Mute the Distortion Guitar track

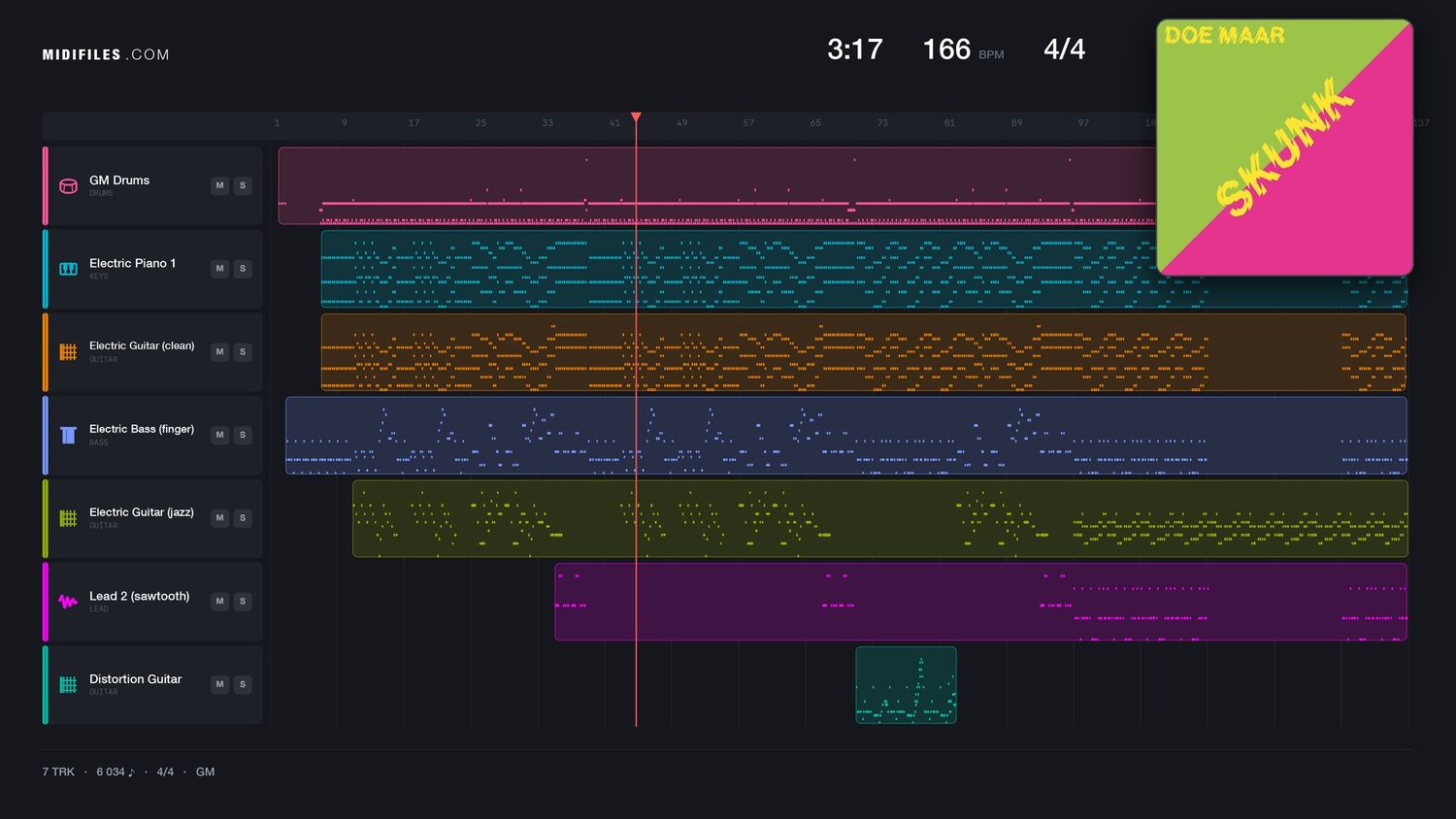point(219,685)
